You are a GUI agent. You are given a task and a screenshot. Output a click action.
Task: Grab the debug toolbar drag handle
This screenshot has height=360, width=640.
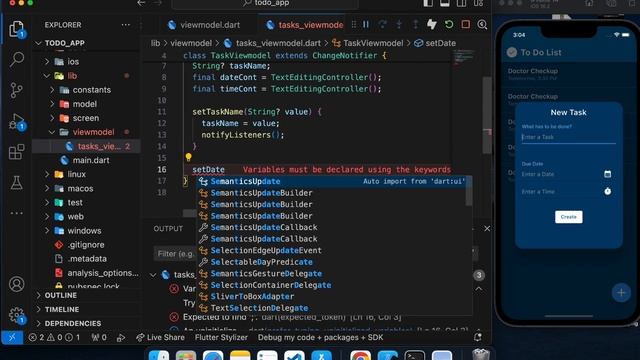coord(354,24)
